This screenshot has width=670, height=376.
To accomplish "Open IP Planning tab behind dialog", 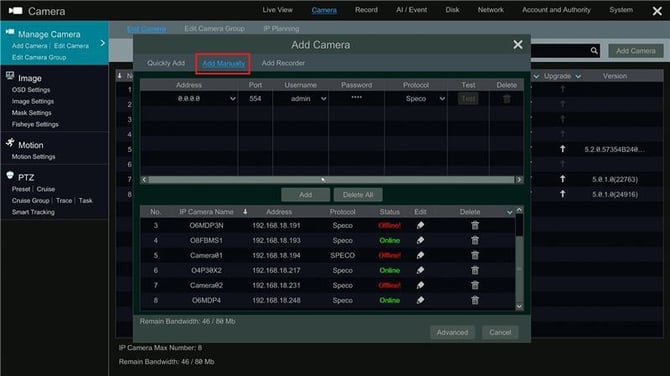I will pos(281,29).
